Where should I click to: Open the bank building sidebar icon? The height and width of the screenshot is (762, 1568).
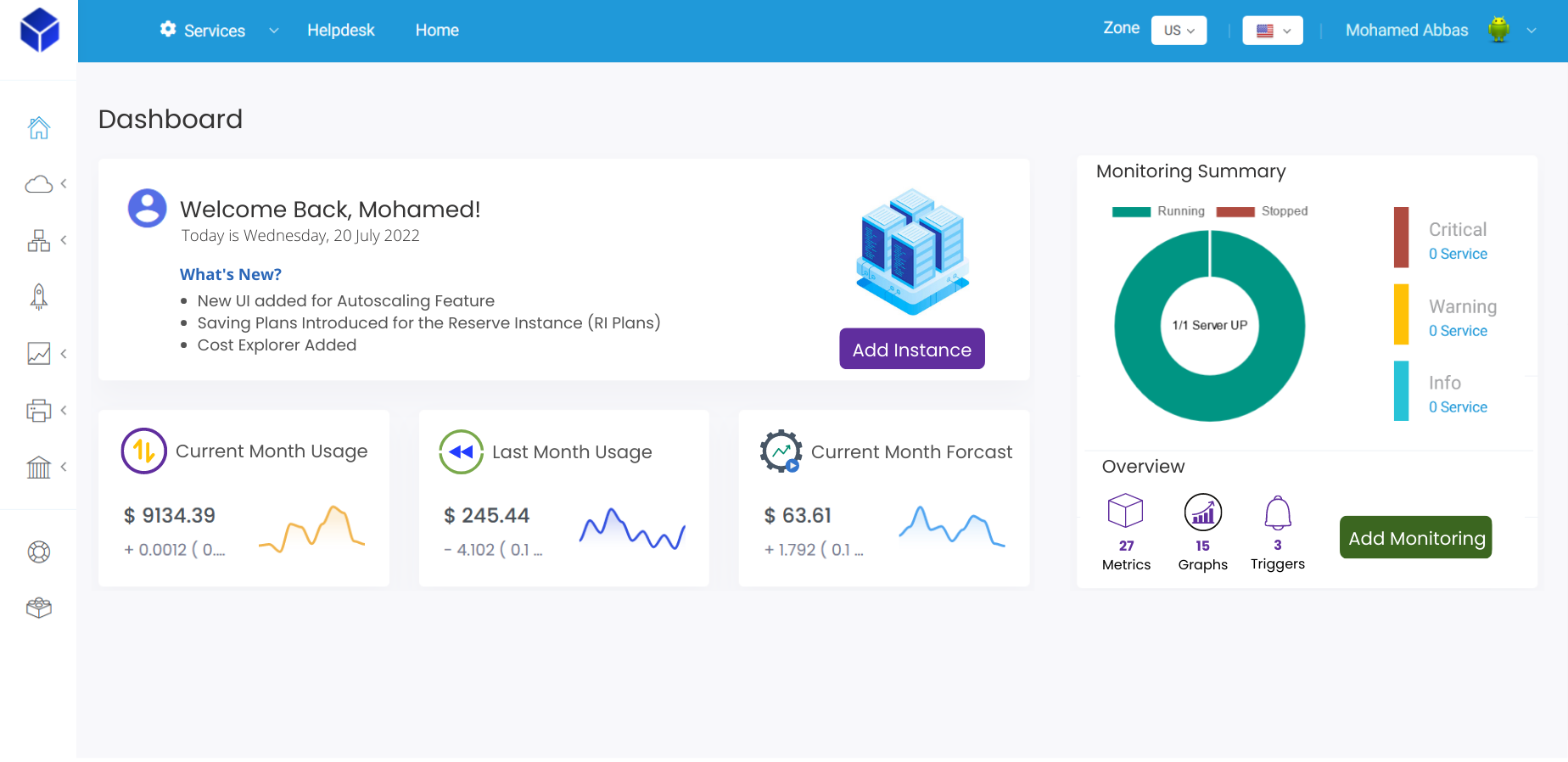(x=39, y=467)
